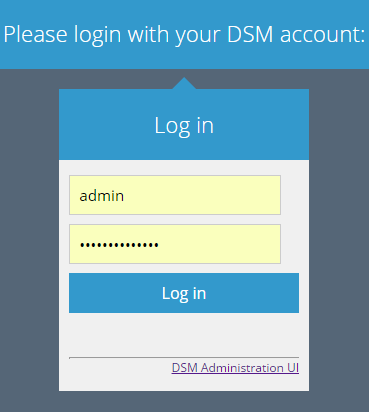Select the word DSM in the top banner
369x412 pixels.
tap(250, 34)
